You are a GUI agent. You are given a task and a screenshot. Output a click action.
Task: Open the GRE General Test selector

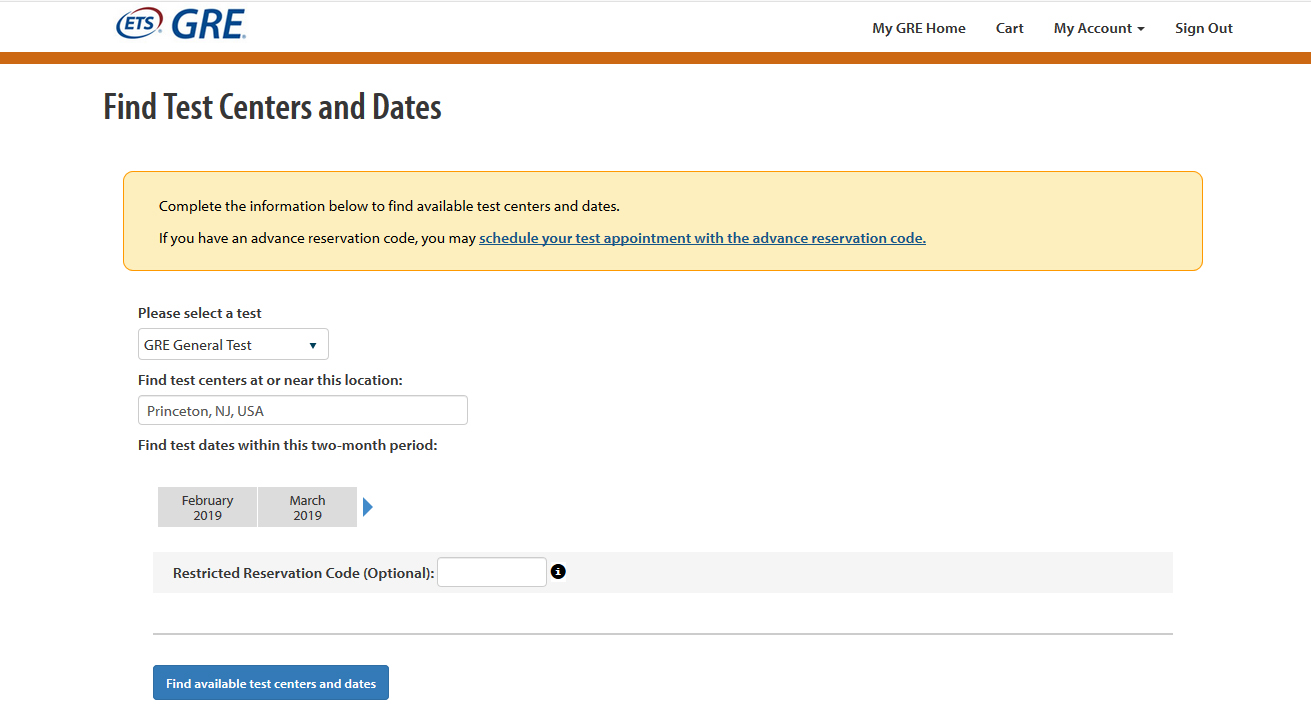tap(233, 344)
